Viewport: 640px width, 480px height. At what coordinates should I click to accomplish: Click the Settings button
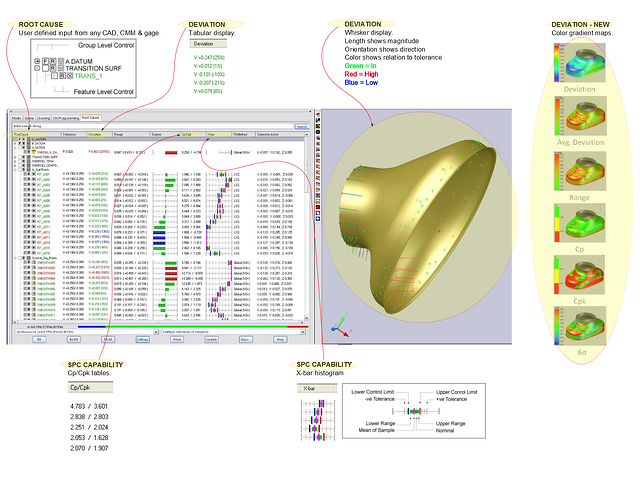click(x=143, y=340)
